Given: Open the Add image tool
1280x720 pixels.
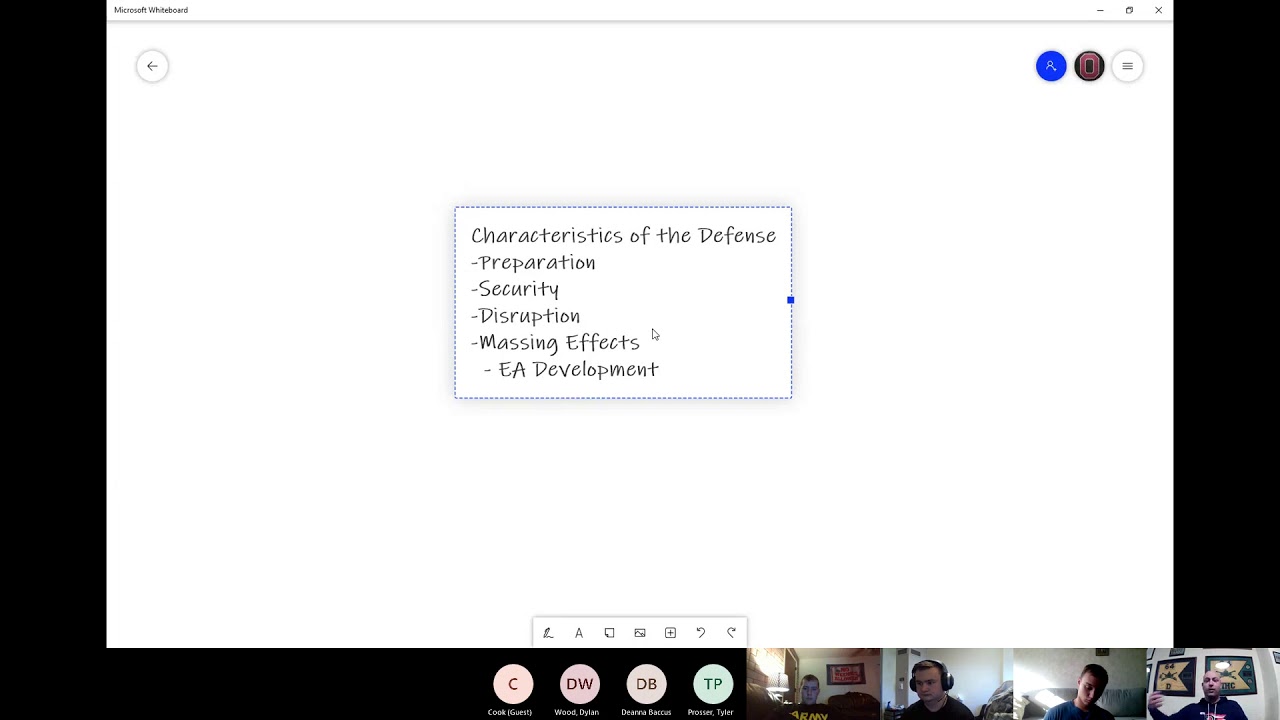Looking at the screenshot, I should (x=640, y=633).
